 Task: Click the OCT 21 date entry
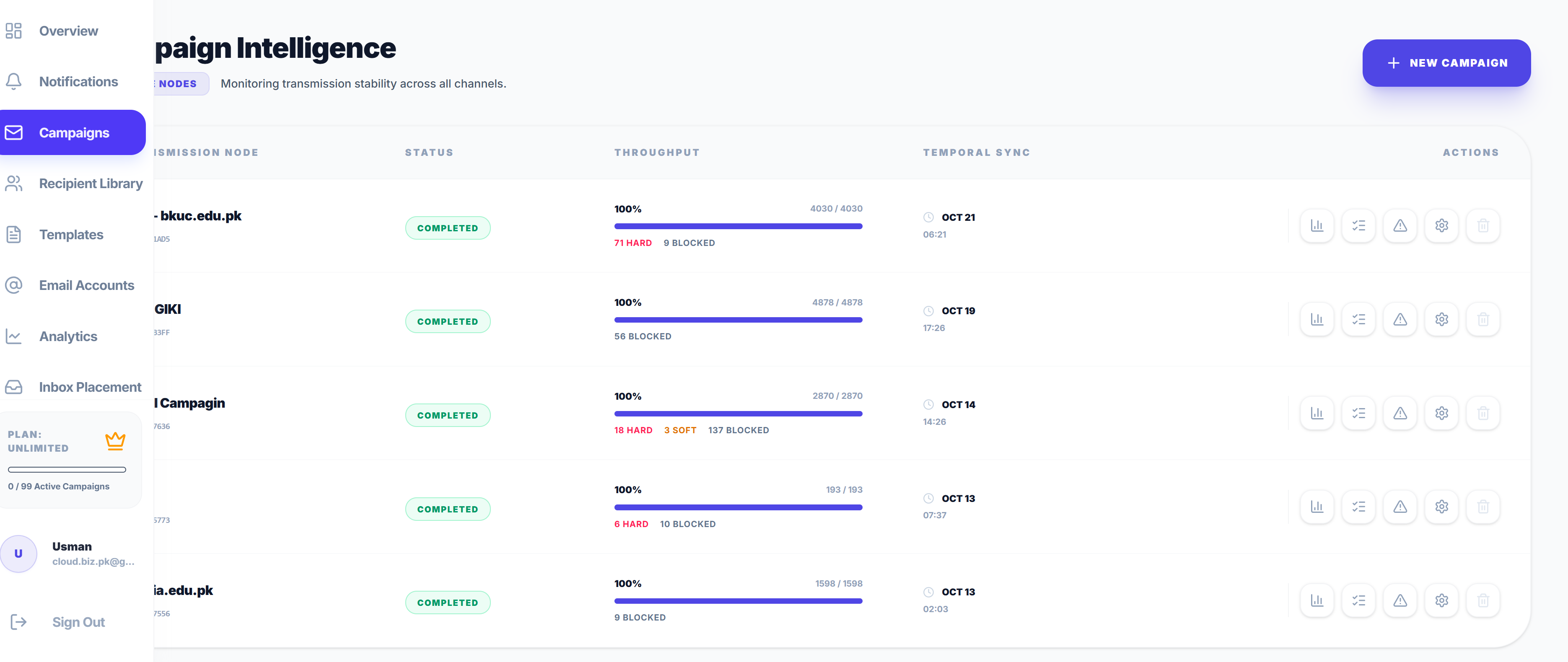click(958, 217)
